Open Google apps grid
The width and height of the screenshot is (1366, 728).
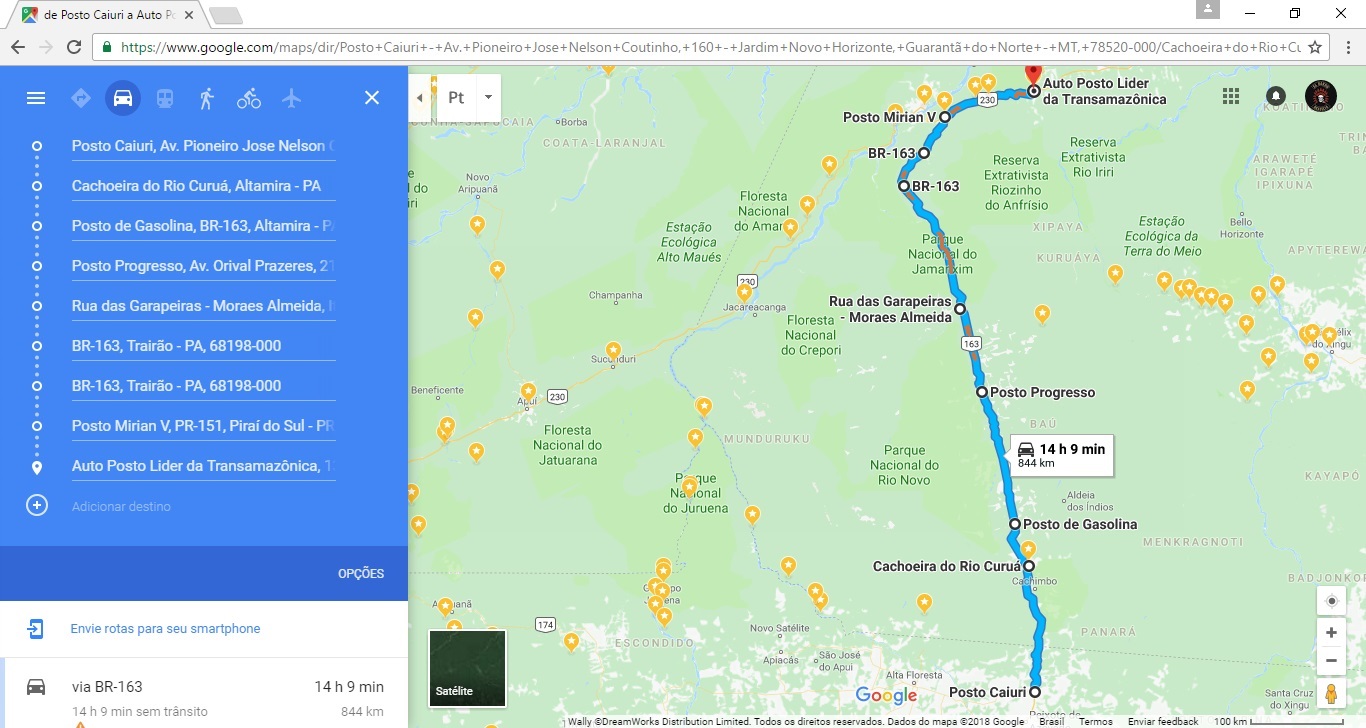1231,96
